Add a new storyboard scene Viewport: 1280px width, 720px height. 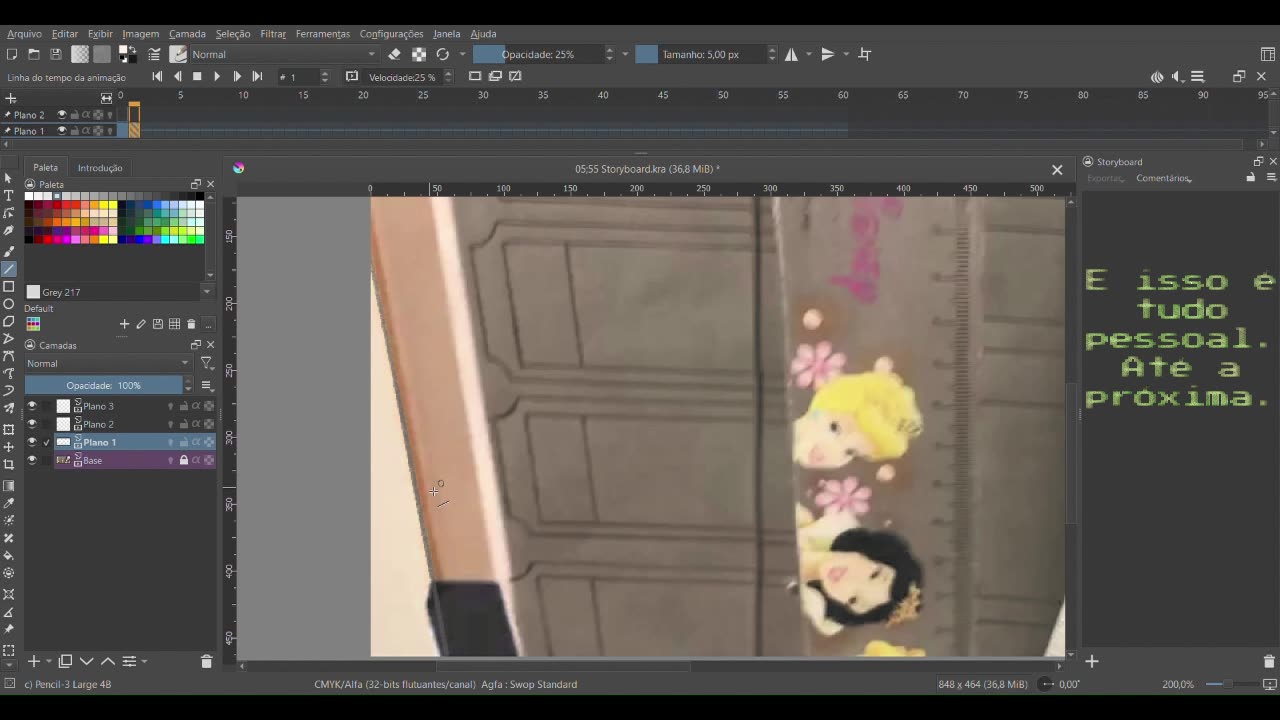[x=1092, y=661]
